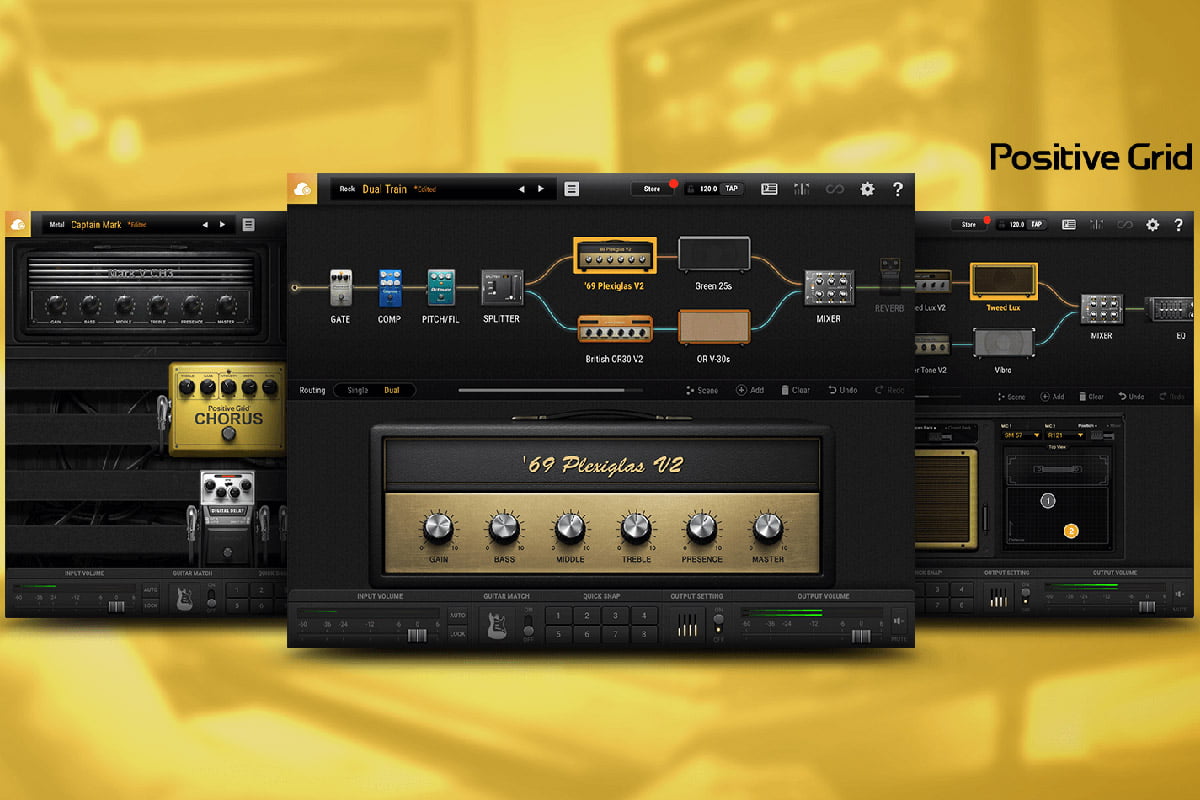Select Quick Snap 4 in right window
The height and width of the screenshot is (800, 1200).
[x=963, y=590]
